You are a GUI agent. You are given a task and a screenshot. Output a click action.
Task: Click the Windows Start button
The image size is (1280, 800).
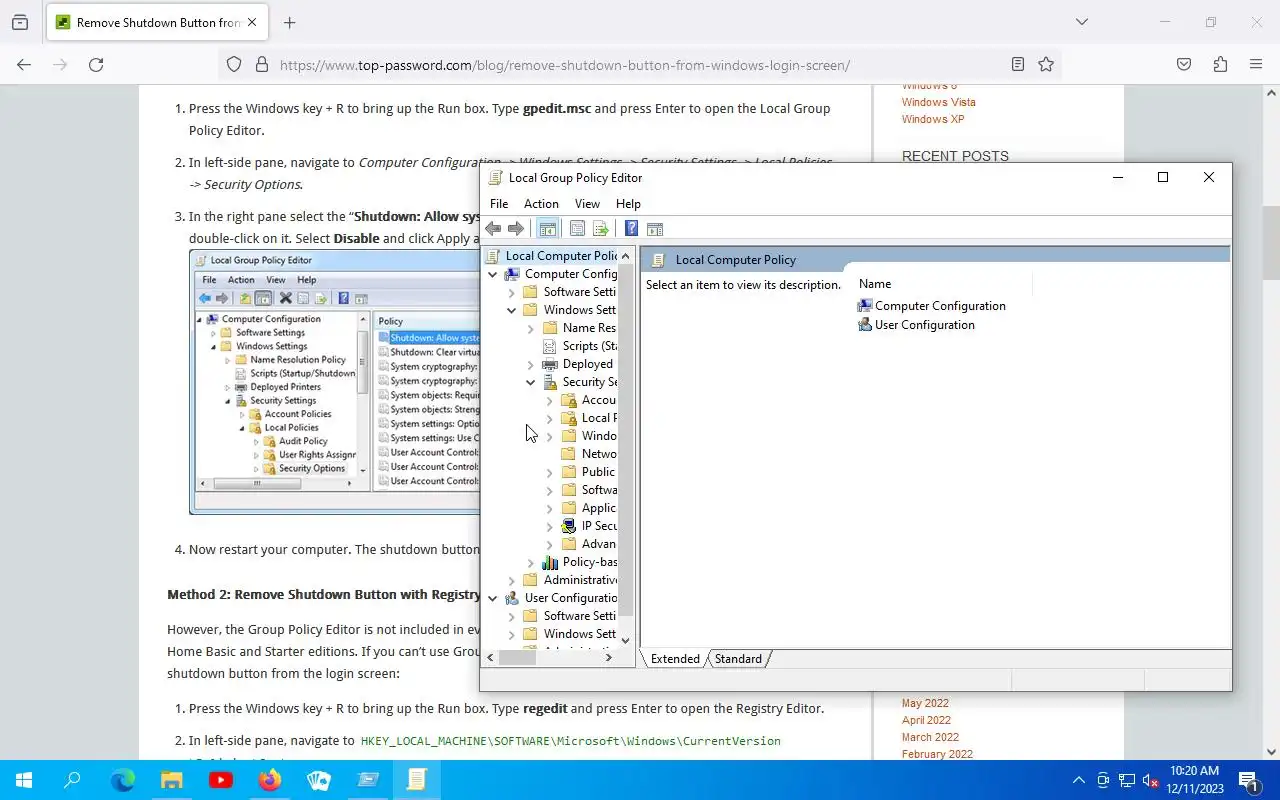tap(24, 780)
